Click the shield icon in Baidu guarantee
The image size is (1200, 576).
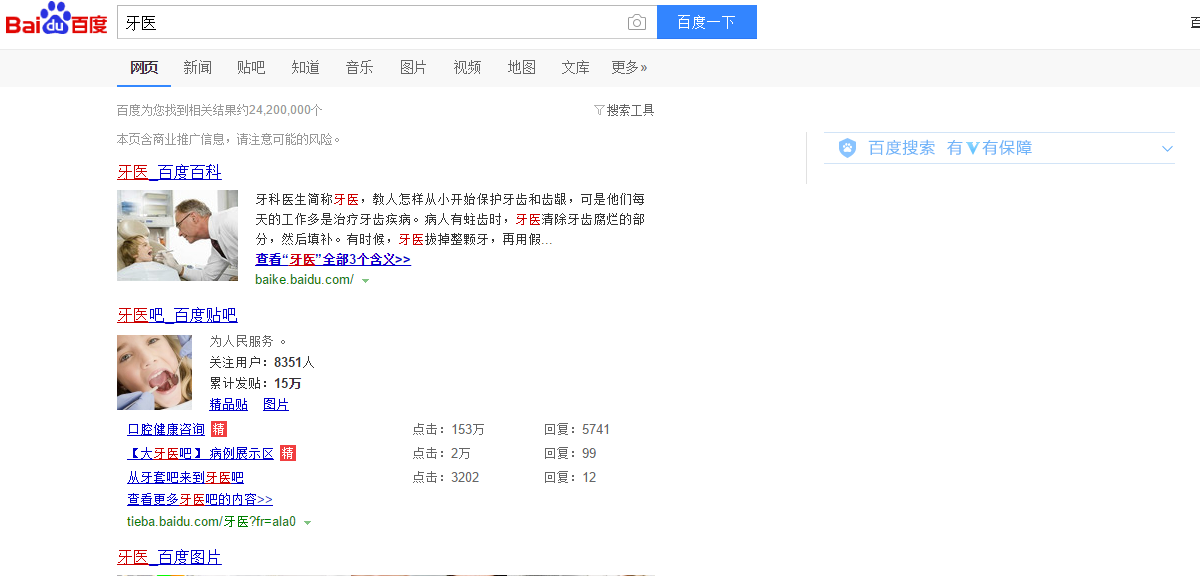(847, 148)
